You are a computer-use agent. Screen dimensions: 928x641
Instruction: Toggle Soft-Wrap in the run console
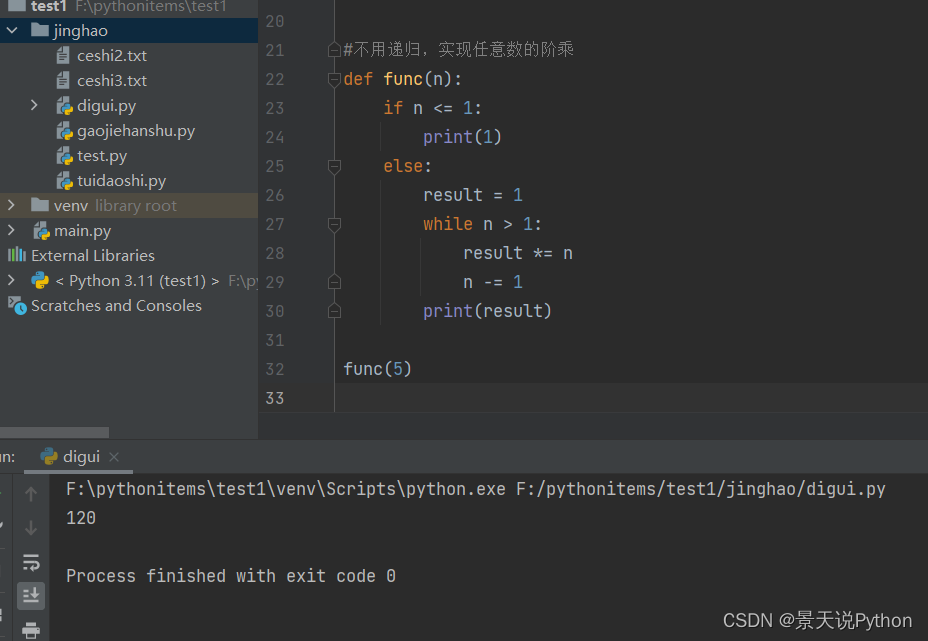pos(31,562)
